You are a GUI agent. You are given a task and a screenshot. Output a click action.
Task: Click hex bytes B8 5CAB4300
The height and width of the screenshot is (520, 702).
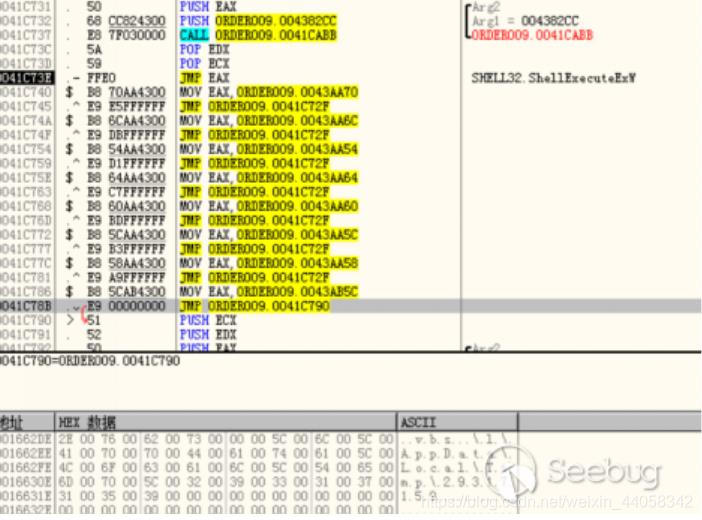pos(126,292)
